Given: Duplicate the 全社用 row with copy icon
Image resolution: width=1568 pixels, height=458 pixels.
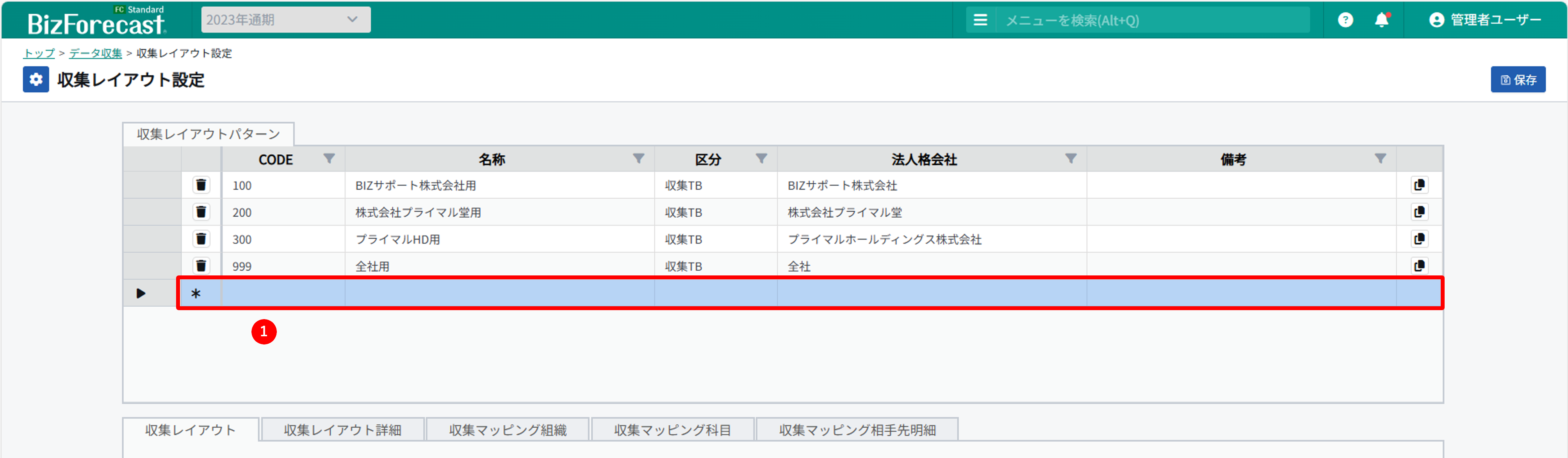Looking at the screenshot, I should (x=1419, y=266).
